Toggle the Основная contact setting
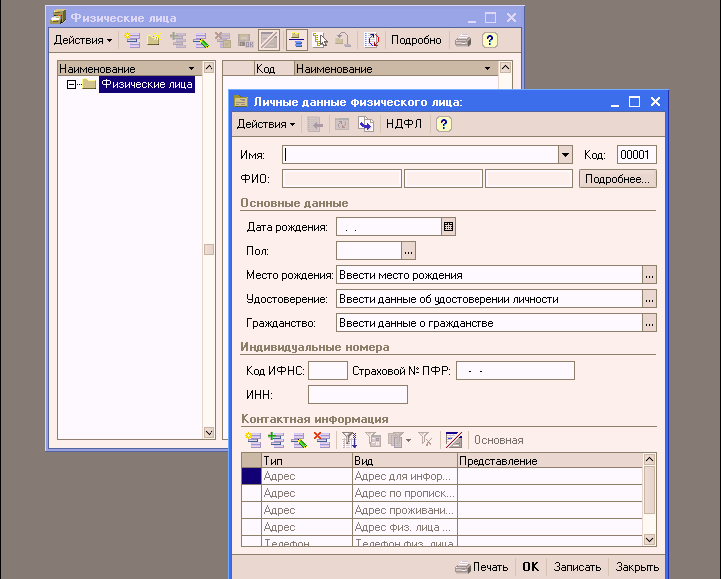 (498, 440)
